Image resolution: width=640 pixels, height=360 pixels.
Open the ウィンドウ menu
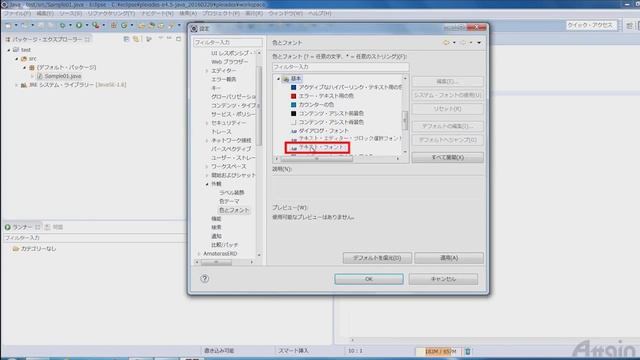point(285,13)
